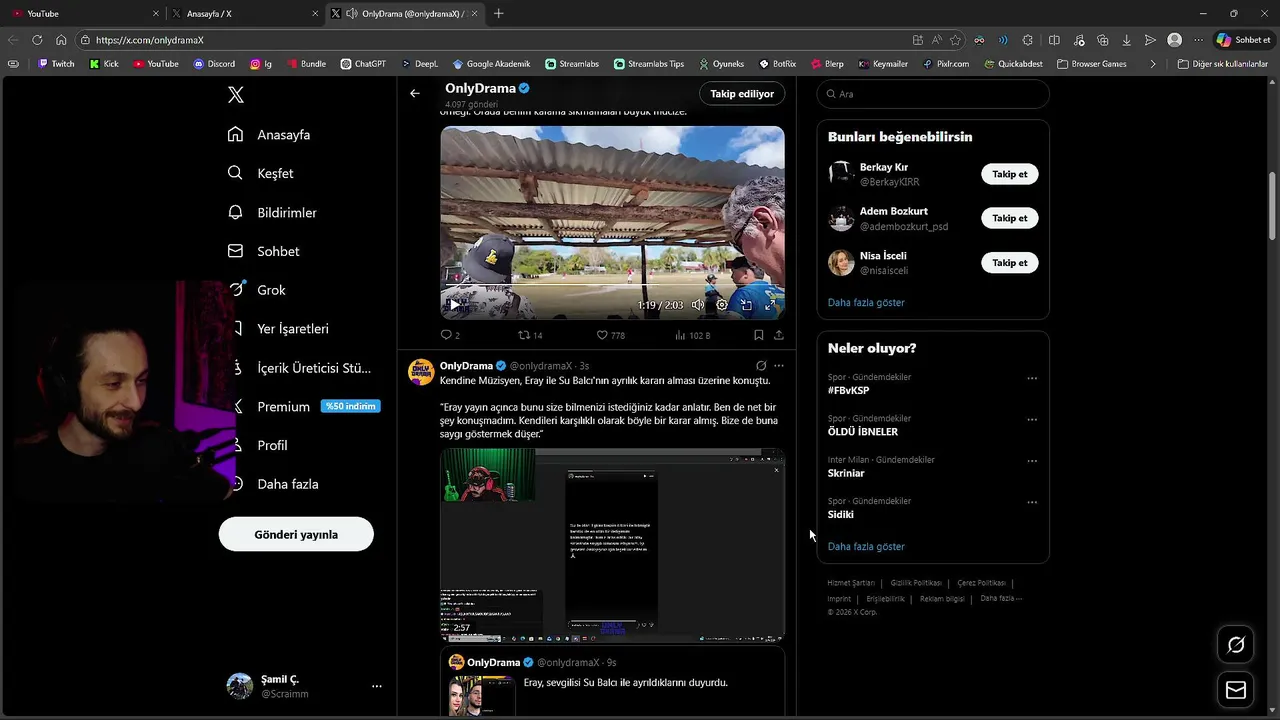Toggle picture-in-picture on the video
Screen dimensions: 1280x720
(746, 305)
